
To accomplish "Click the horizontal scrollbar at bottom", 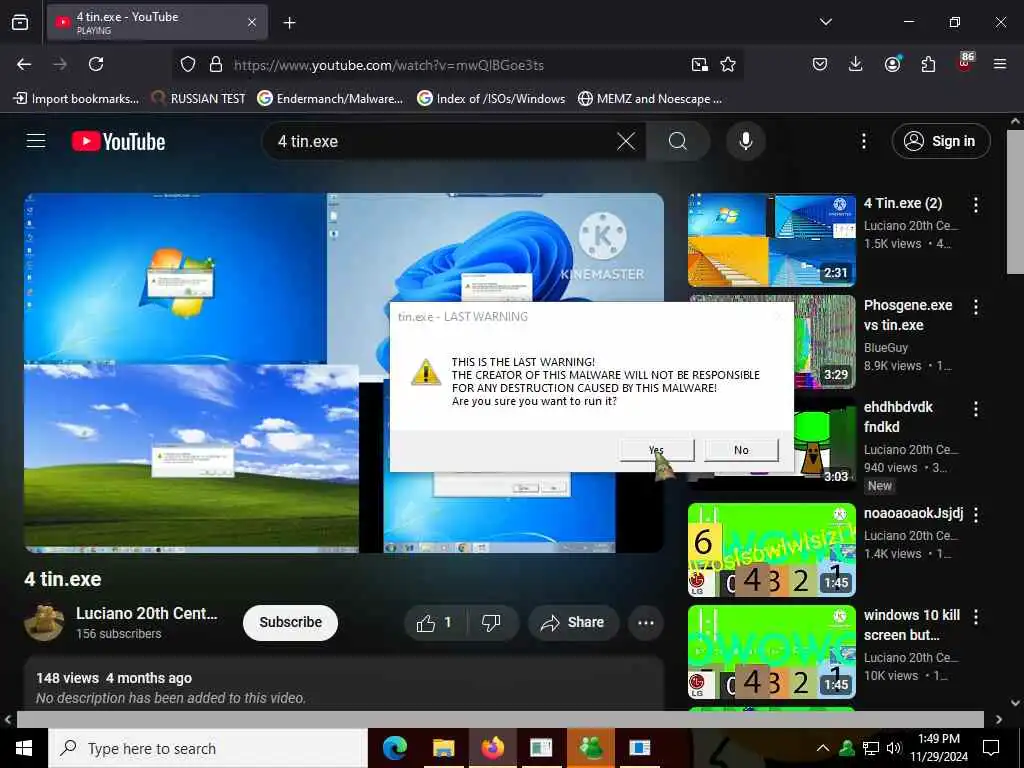I will [x=500, y=719].
